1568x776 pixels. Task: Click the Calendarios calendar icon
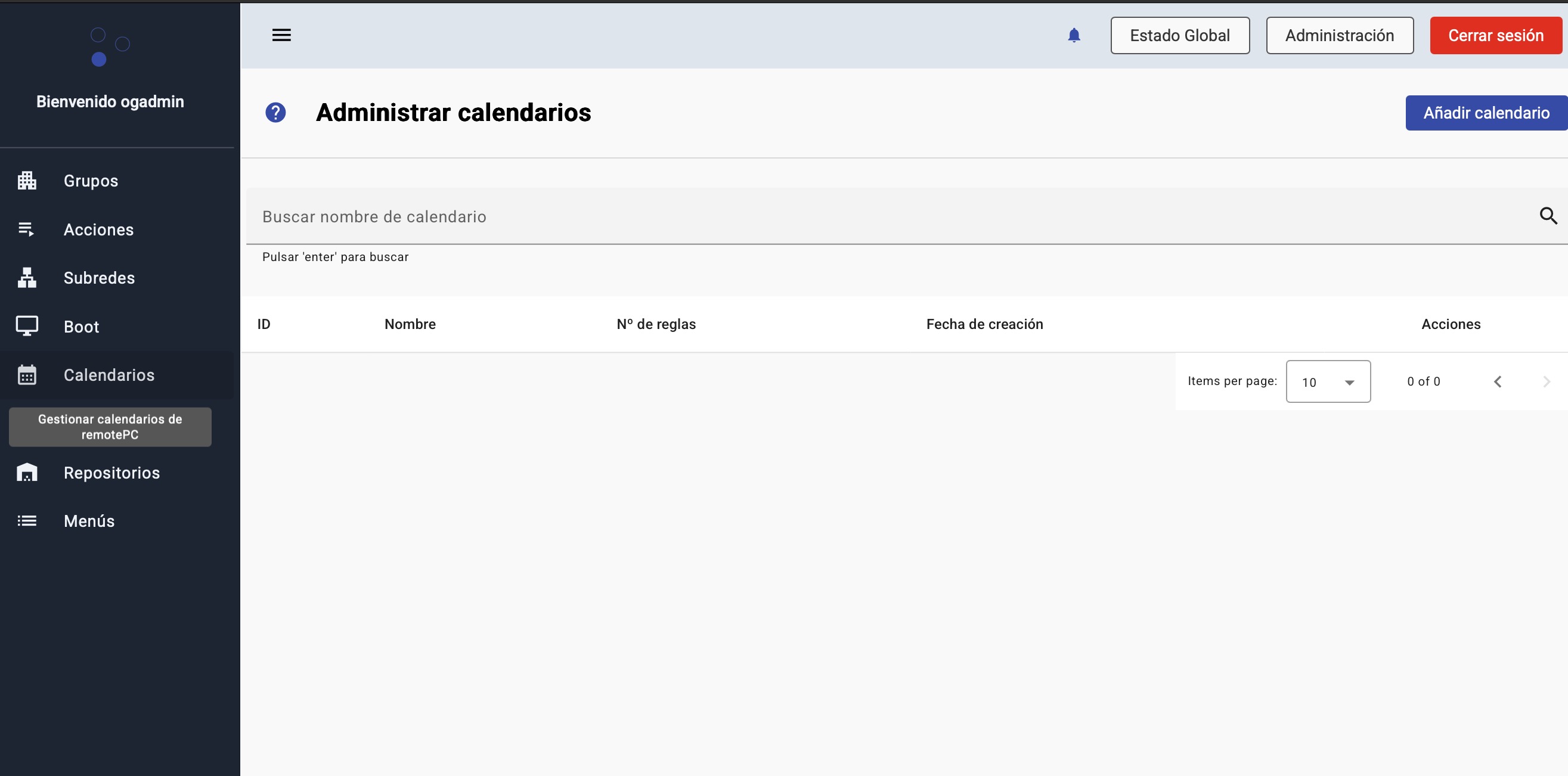tap(27, 375)
